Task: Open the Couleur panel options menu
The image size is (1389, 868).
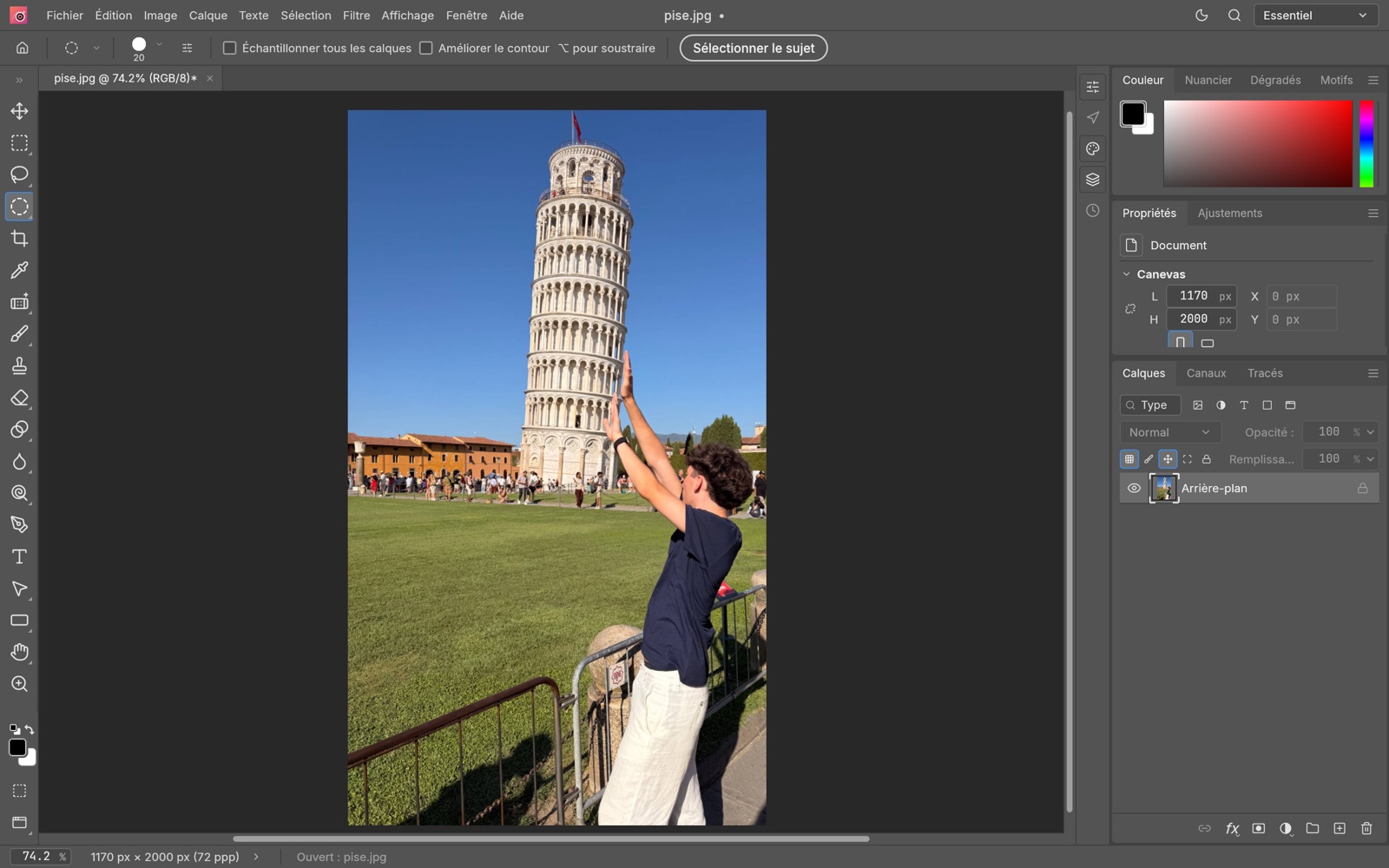Action: pos(1373,80)
